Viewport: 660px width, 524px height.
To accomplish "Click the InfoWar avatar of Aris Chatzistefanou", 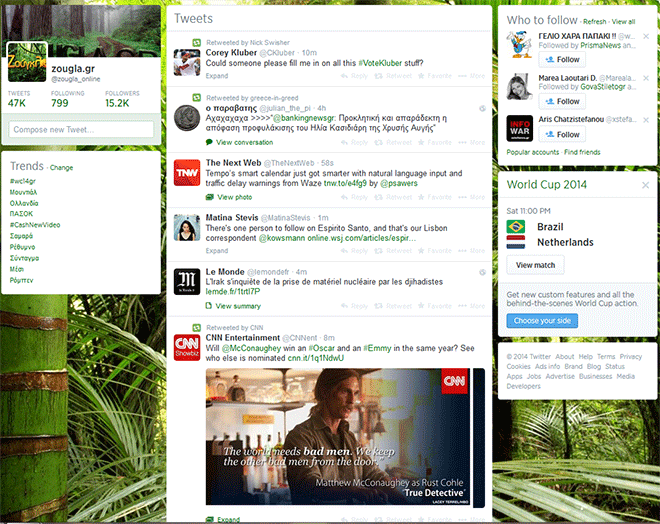I will pos(519,128).
